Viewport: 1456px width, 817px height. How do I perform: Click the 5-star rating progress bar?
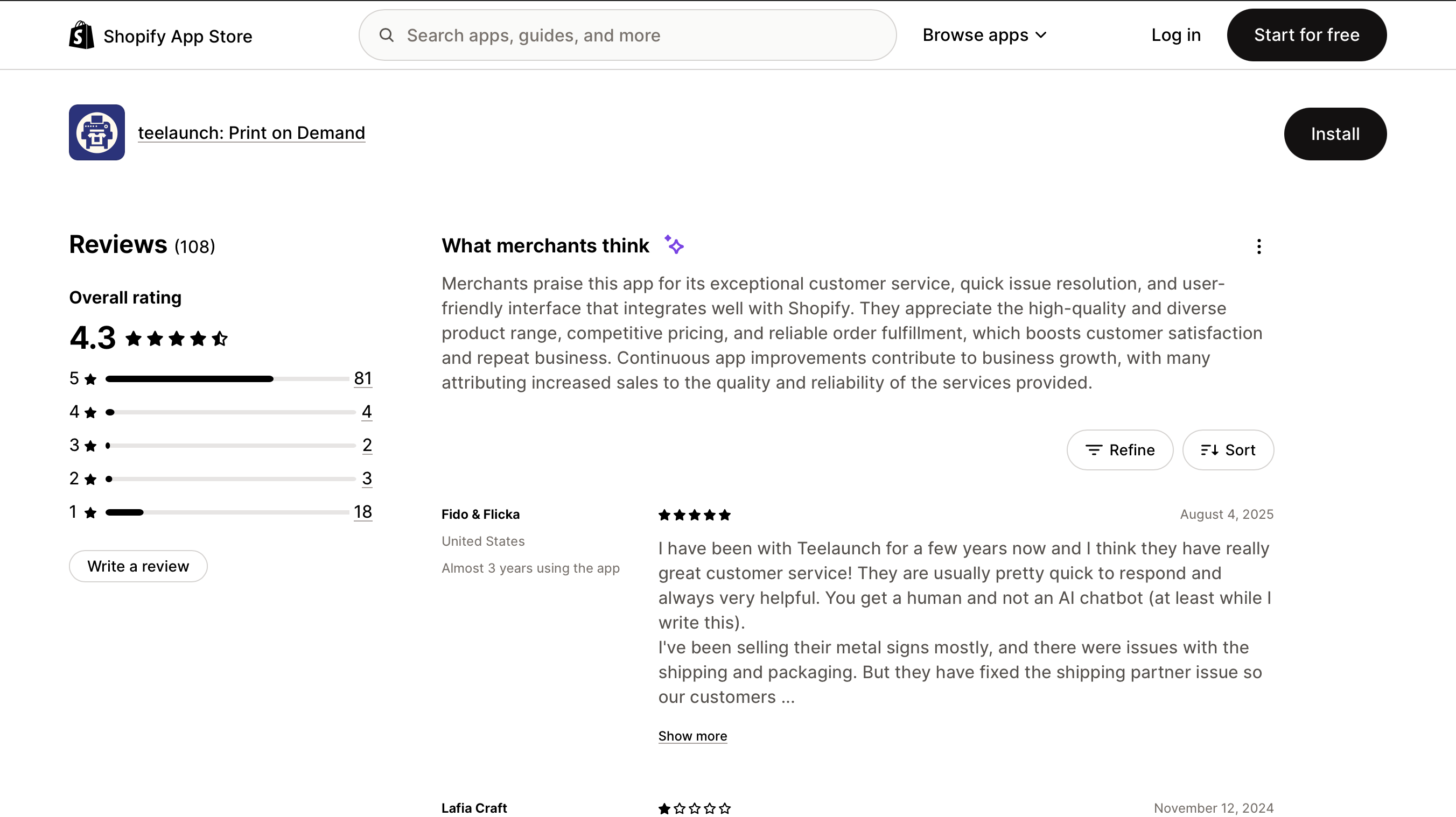[227, 378]
